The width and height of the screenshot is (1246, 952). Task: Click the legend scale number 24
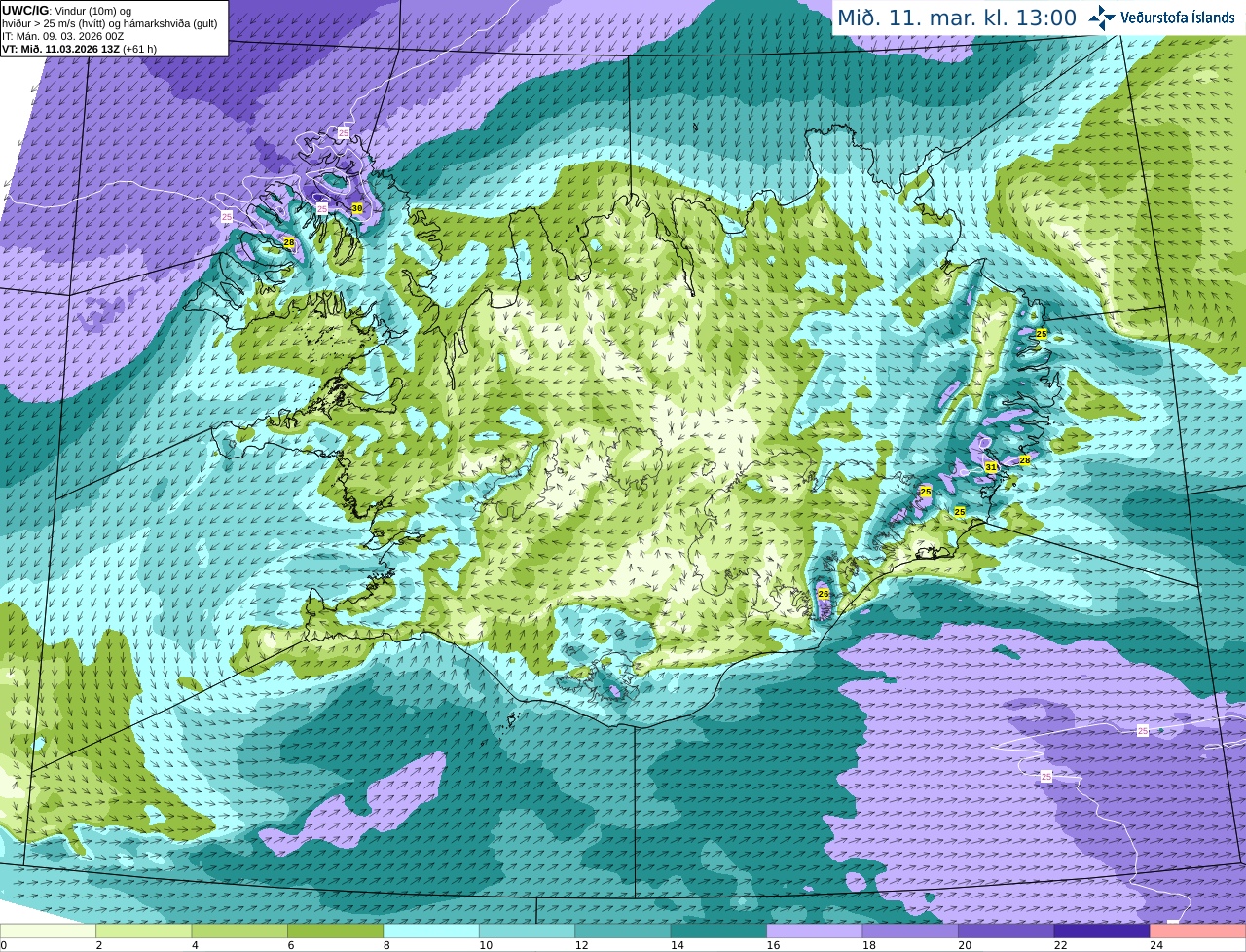coord(1156,945)
